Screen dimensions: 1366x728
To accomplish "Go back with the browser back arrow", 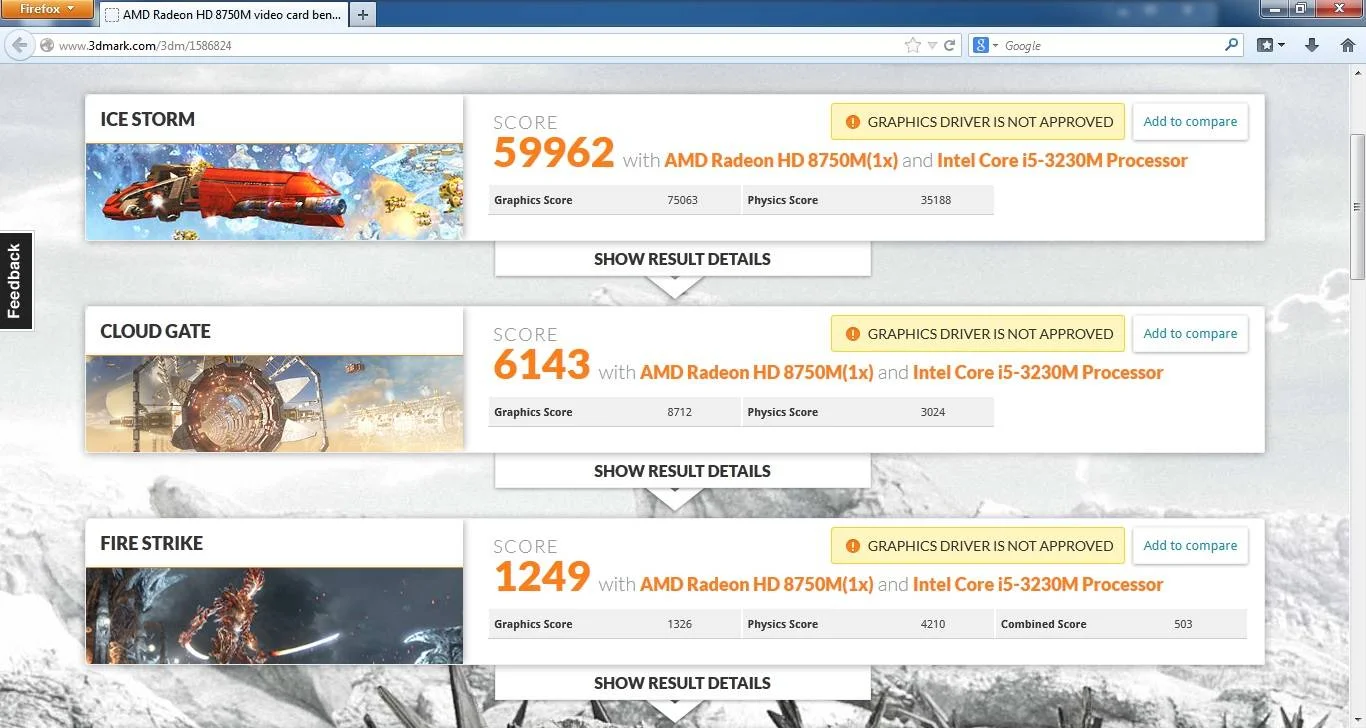I will click(19, 45).
